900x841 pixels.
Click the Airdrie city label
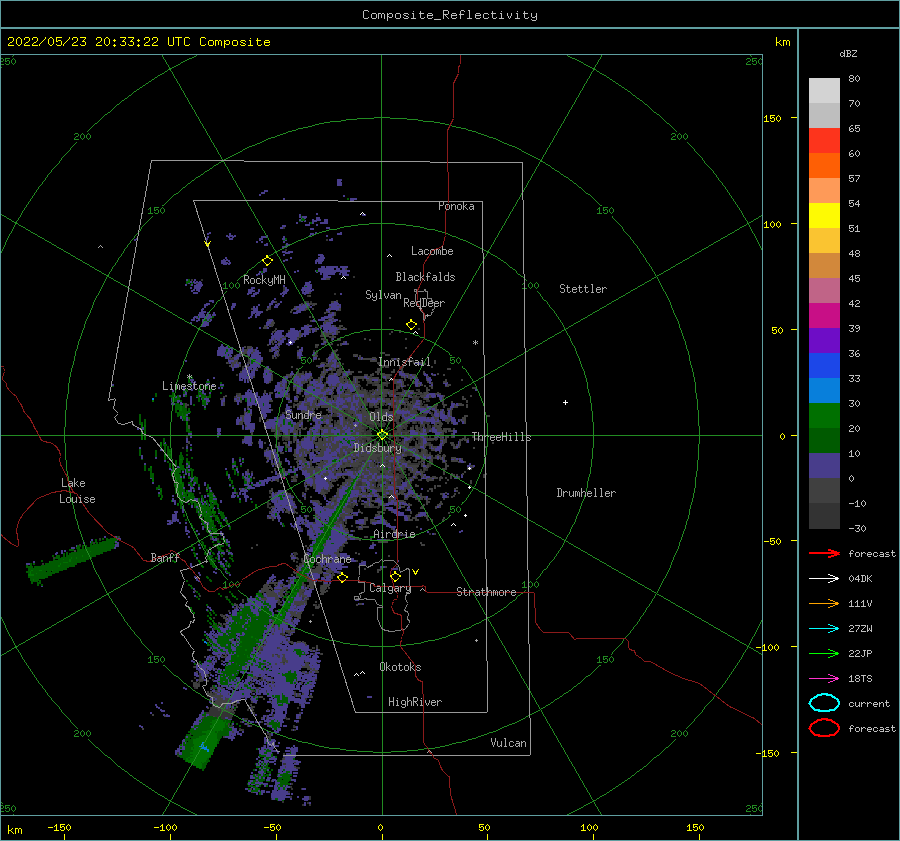(x=394, y=534)
